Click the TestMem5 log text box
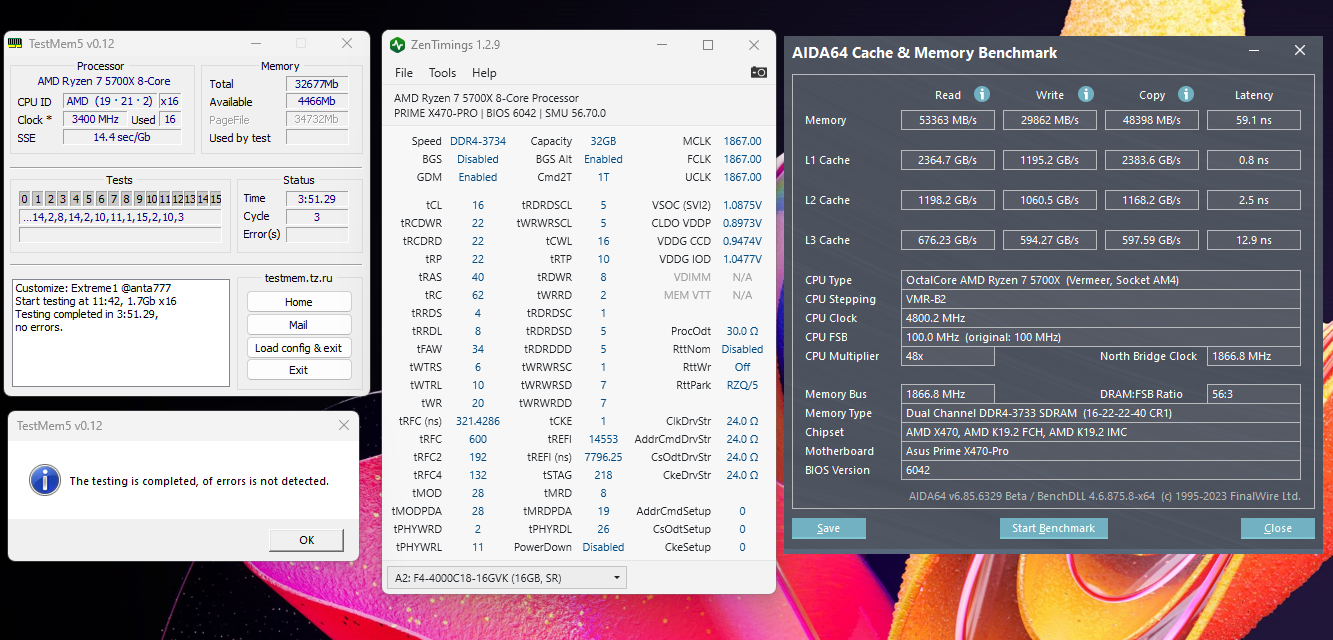Screen dimensions: 1333x640 [121, 333]
